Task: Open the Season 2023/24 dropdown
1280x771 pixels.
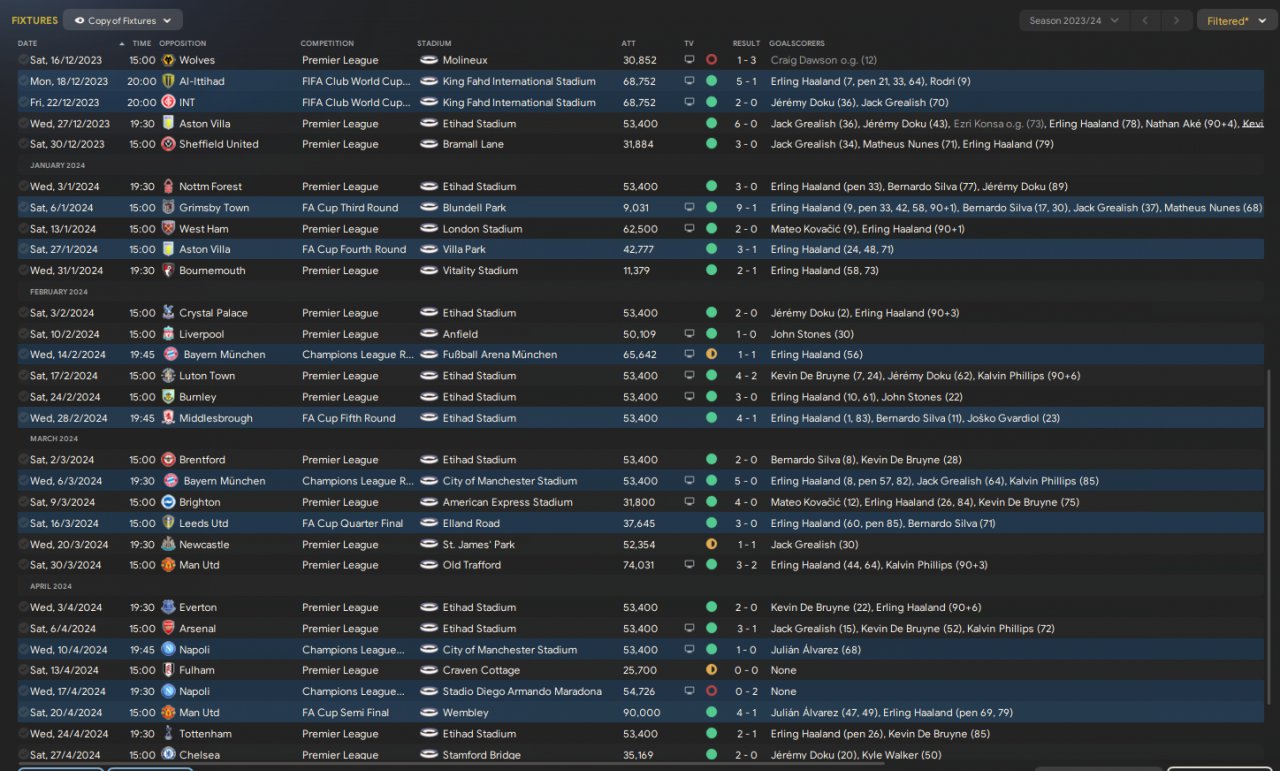Action: [x=1074, y=20]
